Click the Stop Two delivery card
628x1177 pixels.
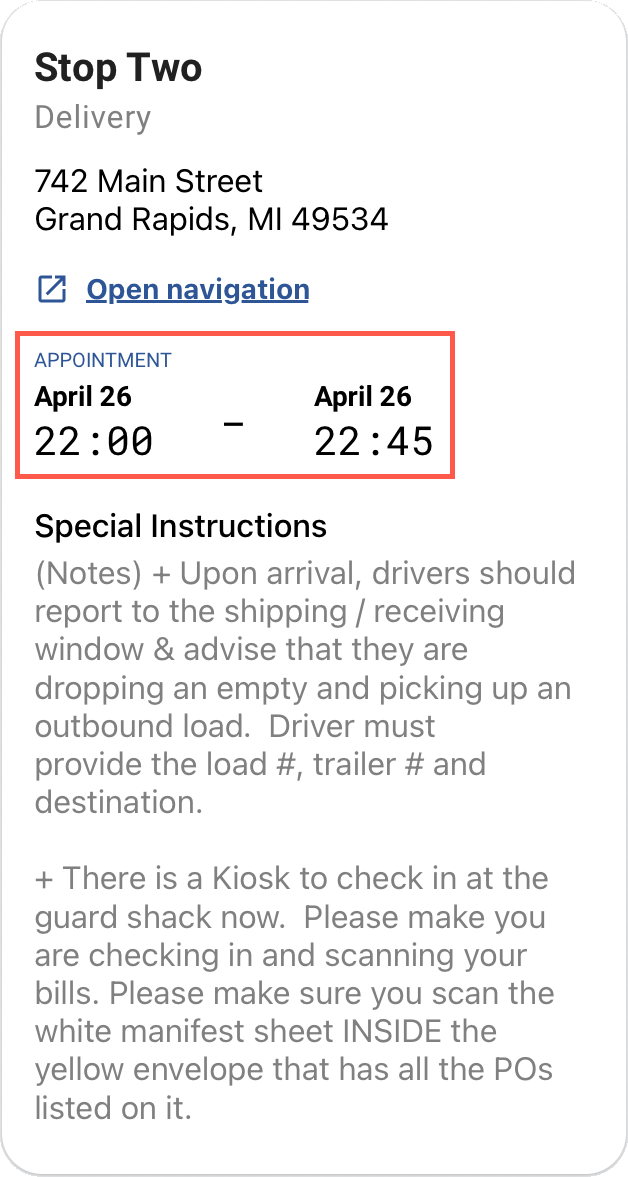[x=314, y=588]
